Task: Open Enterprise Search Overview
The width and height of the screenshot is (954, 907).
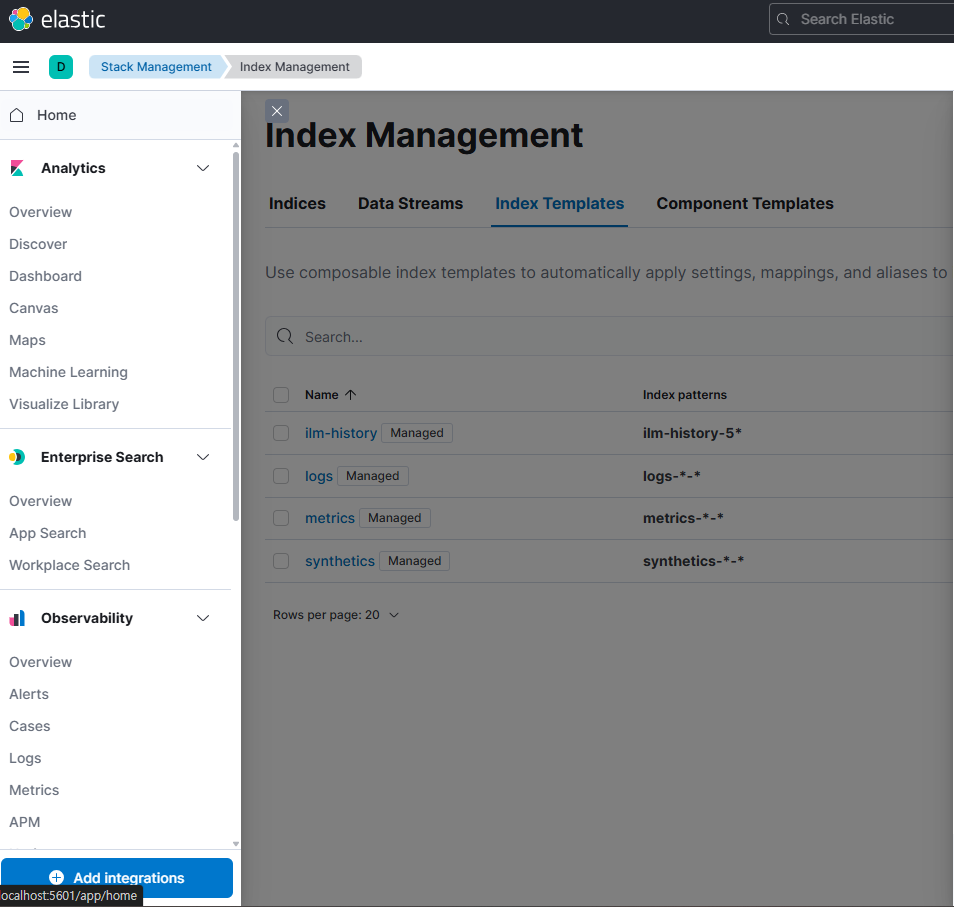Action: click(x=41, y=501)
